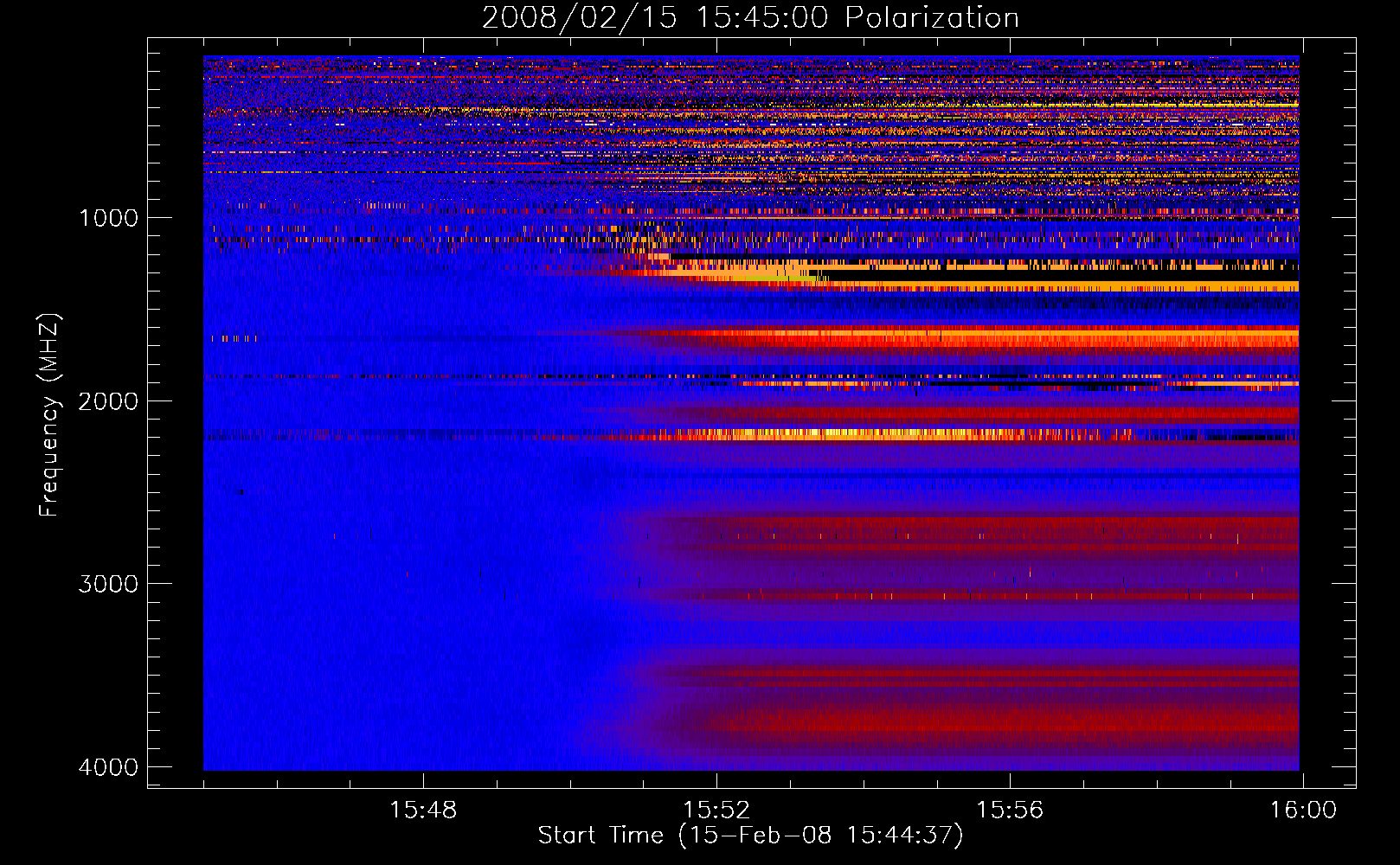This screenshot has width=1400, height=865.
Task: Click the 2000 frequency tick label
Action: pyautogui.click(x=109, y=401)
